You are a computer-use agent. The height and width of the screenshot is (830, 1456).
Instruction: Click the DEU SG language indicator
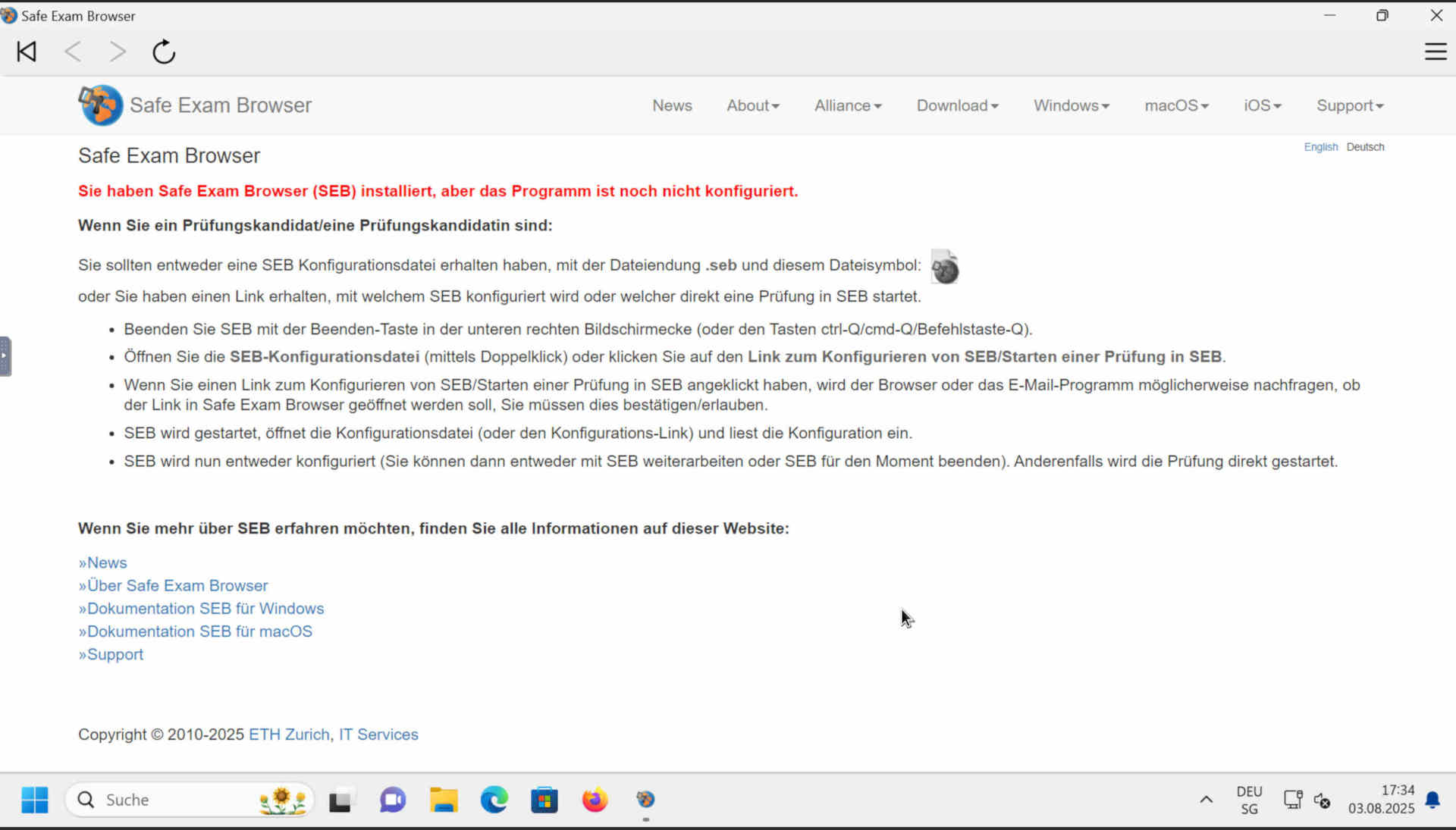coord(1249,800)
